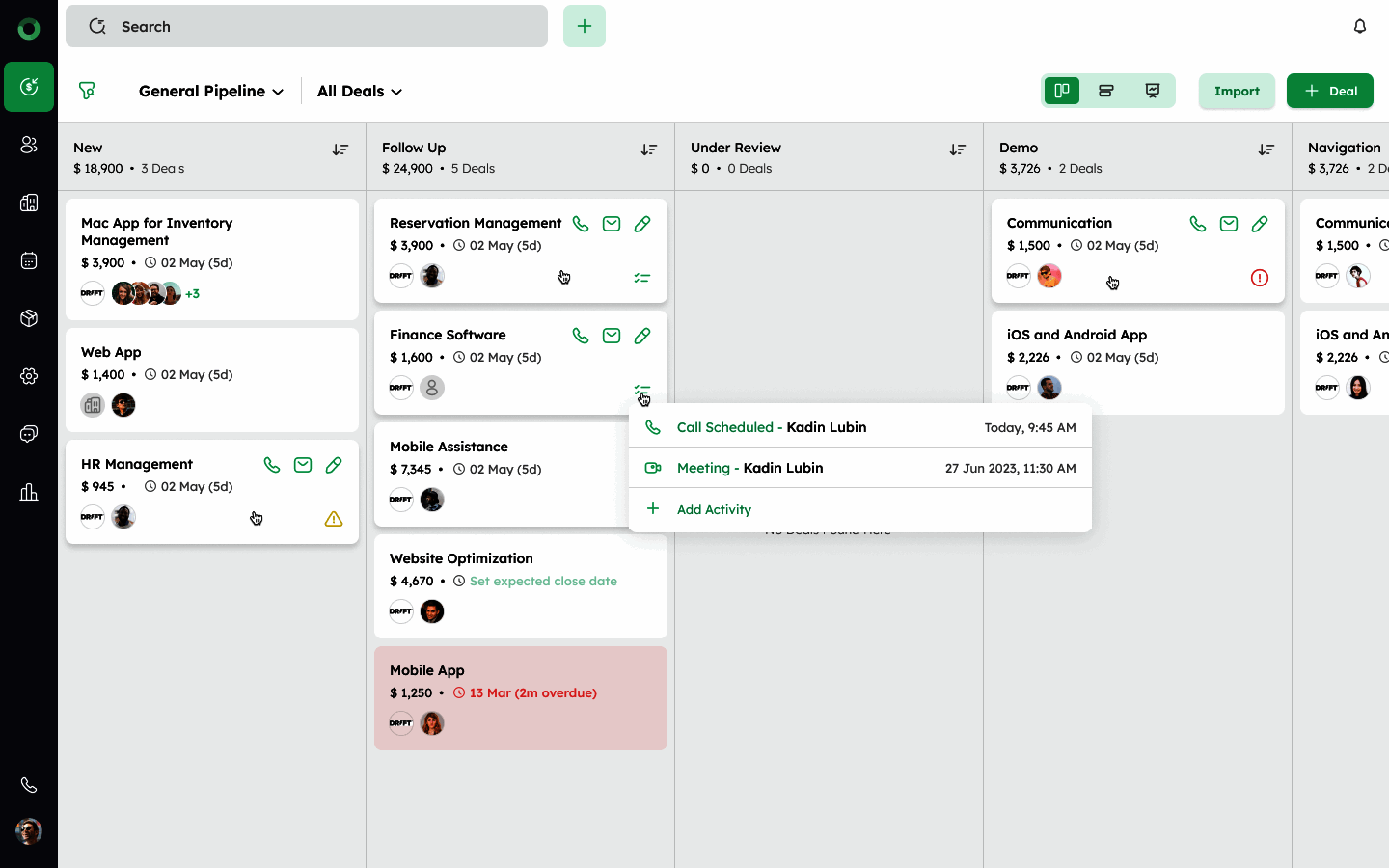Choose Add Activity from the popup

coord(714,509)
